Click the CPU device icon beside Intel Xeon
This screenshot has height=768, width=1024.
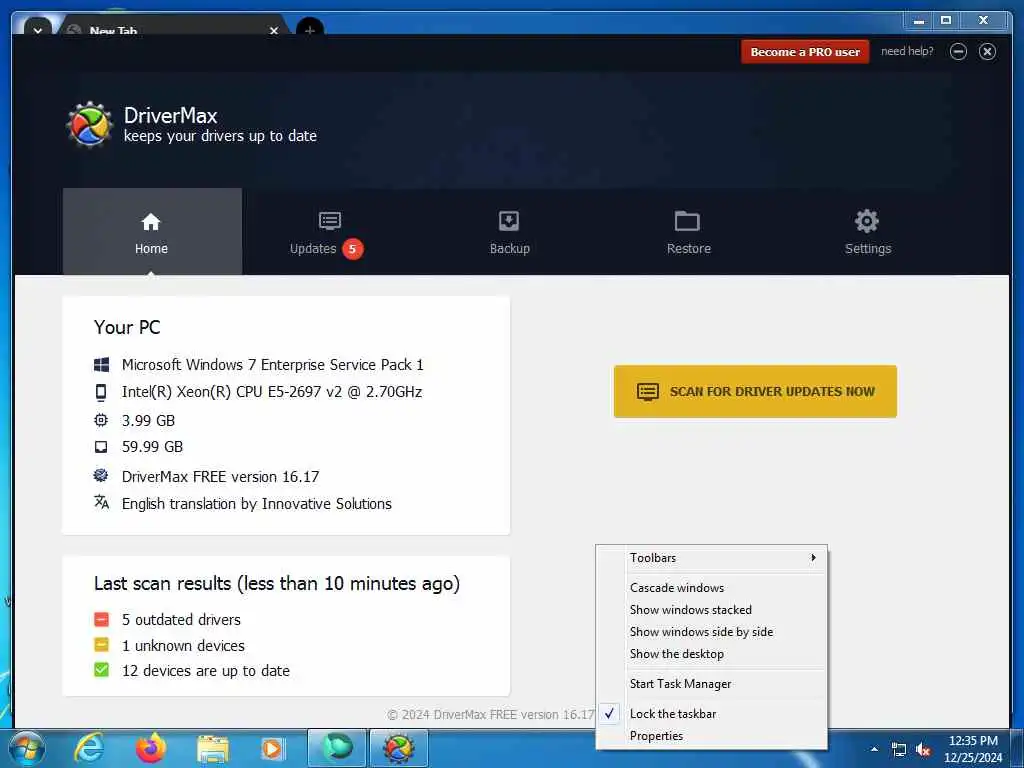(x=101, y=392)
